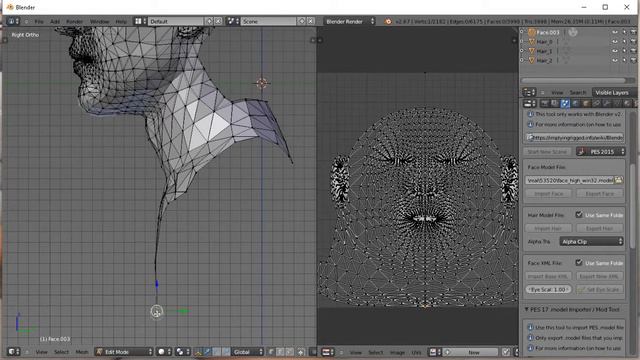Toggle Hair_1 renderability camera icon
This screenshot has width=640, height=360.
[633, 51]
